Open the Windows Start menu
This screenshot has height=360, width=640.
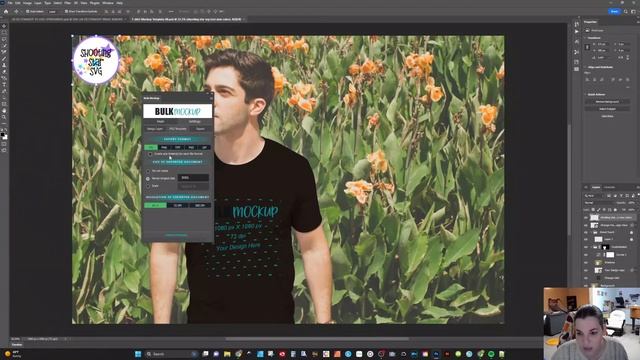pyautogui.click(x=138, y=354)
